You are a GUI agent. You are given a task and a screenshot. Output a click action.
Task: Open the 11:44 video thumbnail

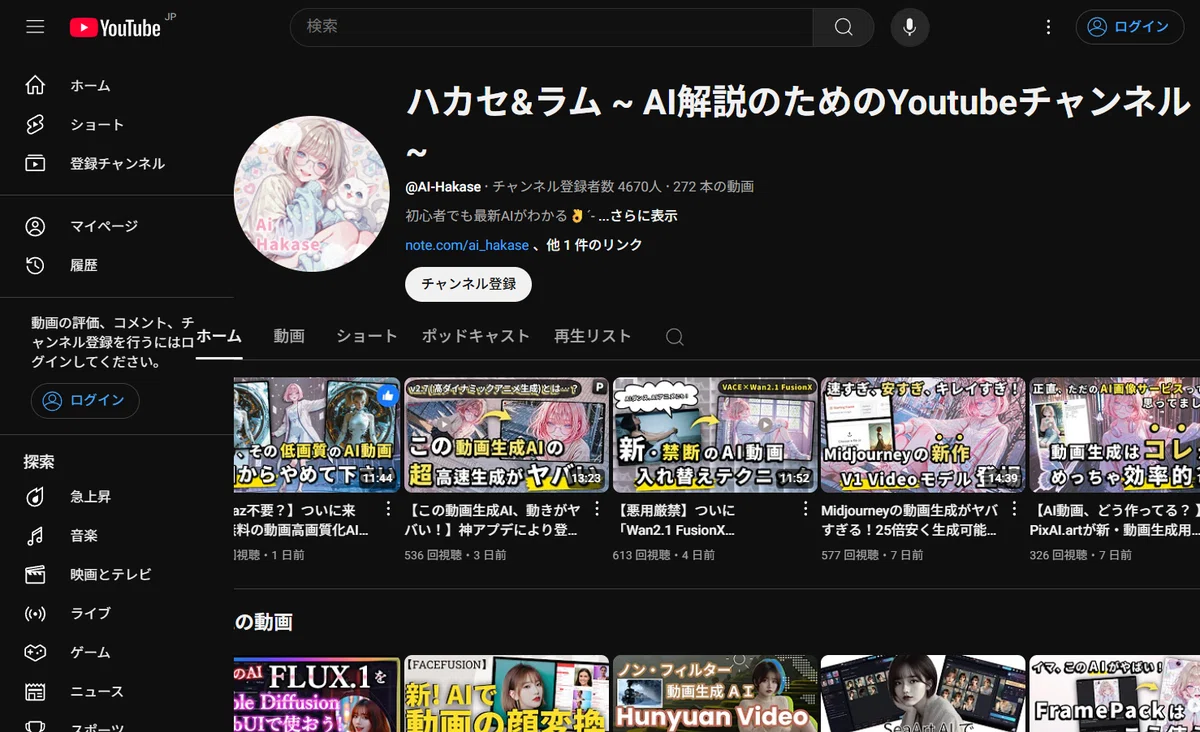coord(317,435)
